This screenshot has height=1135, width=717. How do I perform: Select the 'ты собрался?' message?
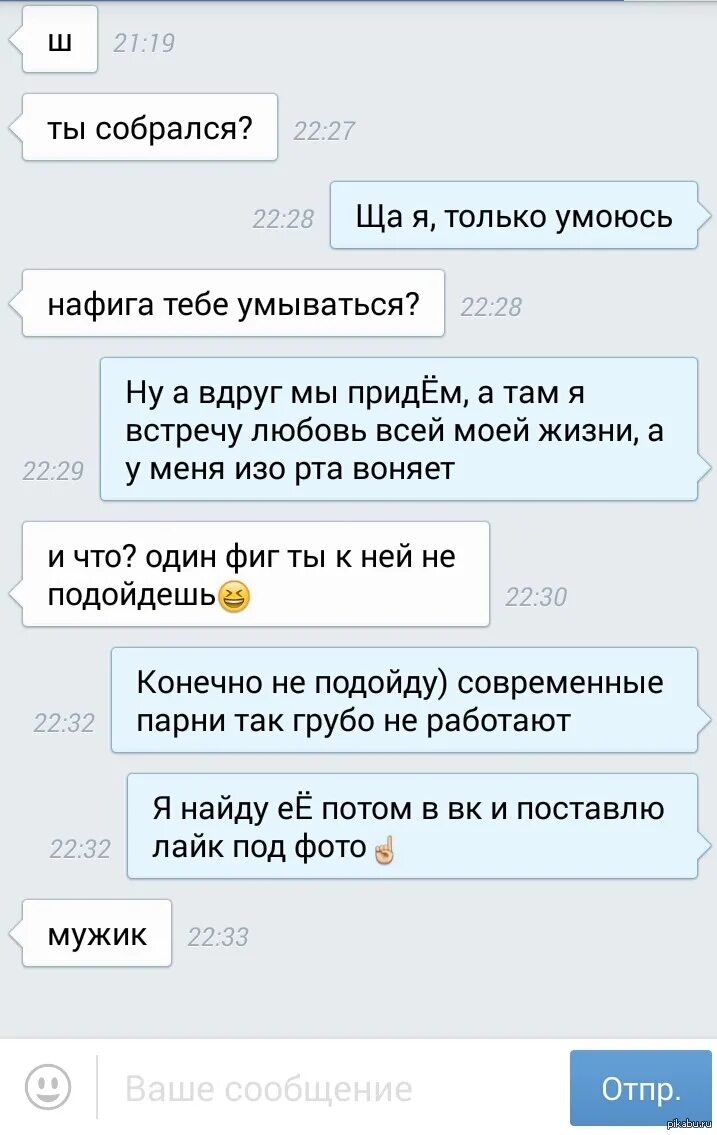[150, 127]
